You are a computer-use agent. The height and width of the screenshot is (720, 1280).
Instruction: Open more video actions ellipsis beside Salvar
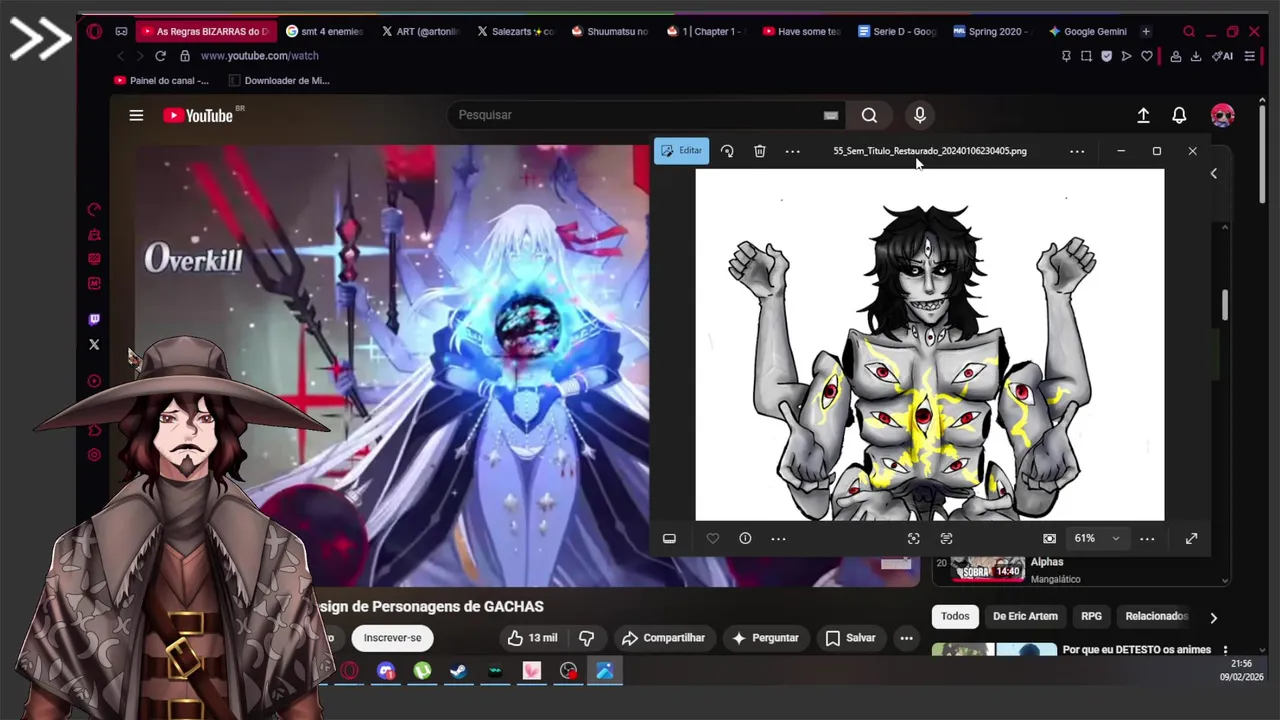click(x=906, y=638)
